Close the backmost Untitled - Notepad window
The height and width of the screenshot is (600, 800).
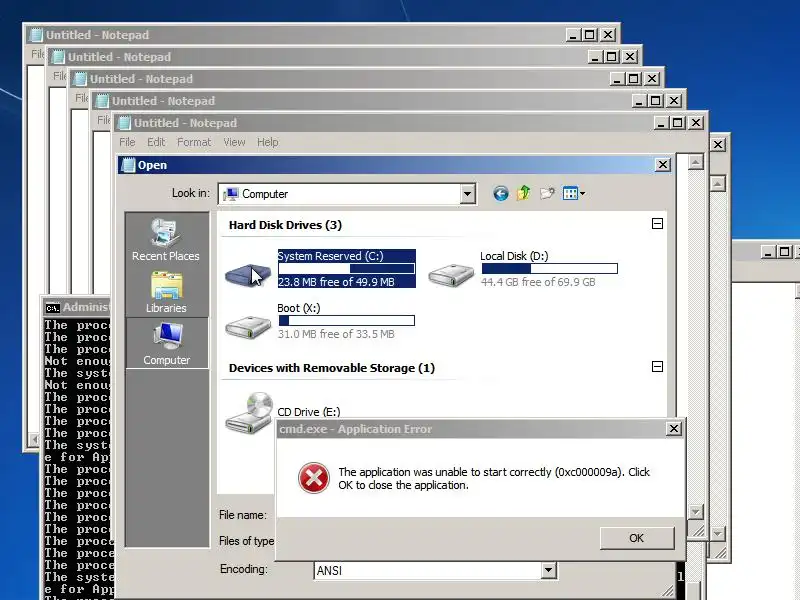608,35
